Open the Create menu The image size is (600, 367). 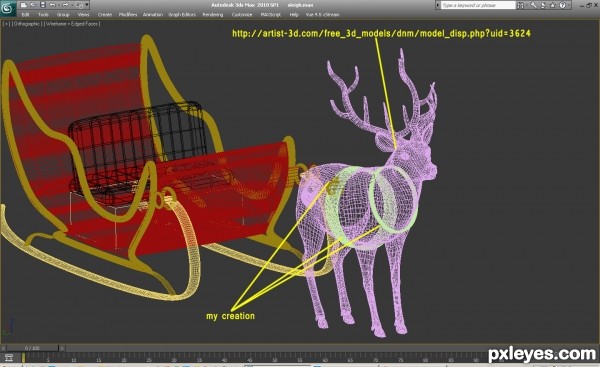pos(104,15)
